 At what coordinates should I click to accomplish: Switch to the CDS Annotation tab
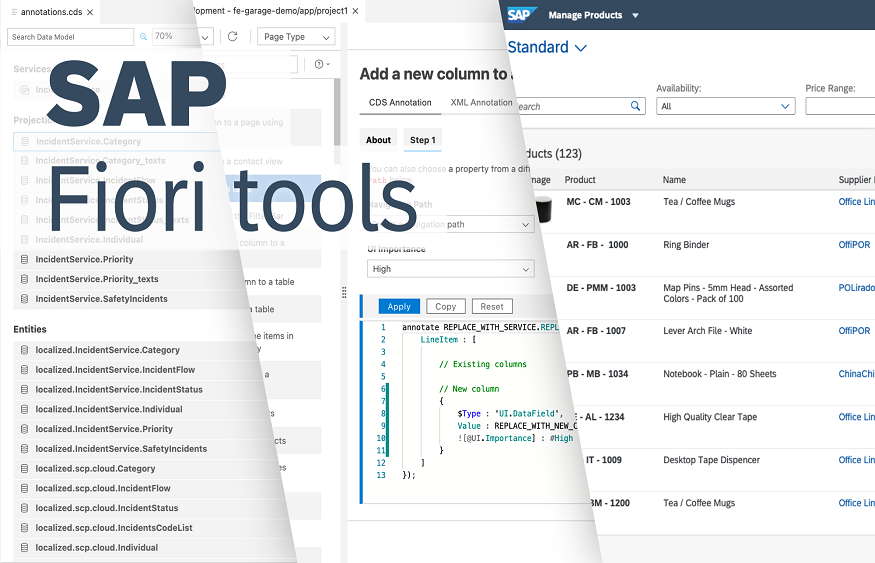pyautogui.click(x=400, y=103)
